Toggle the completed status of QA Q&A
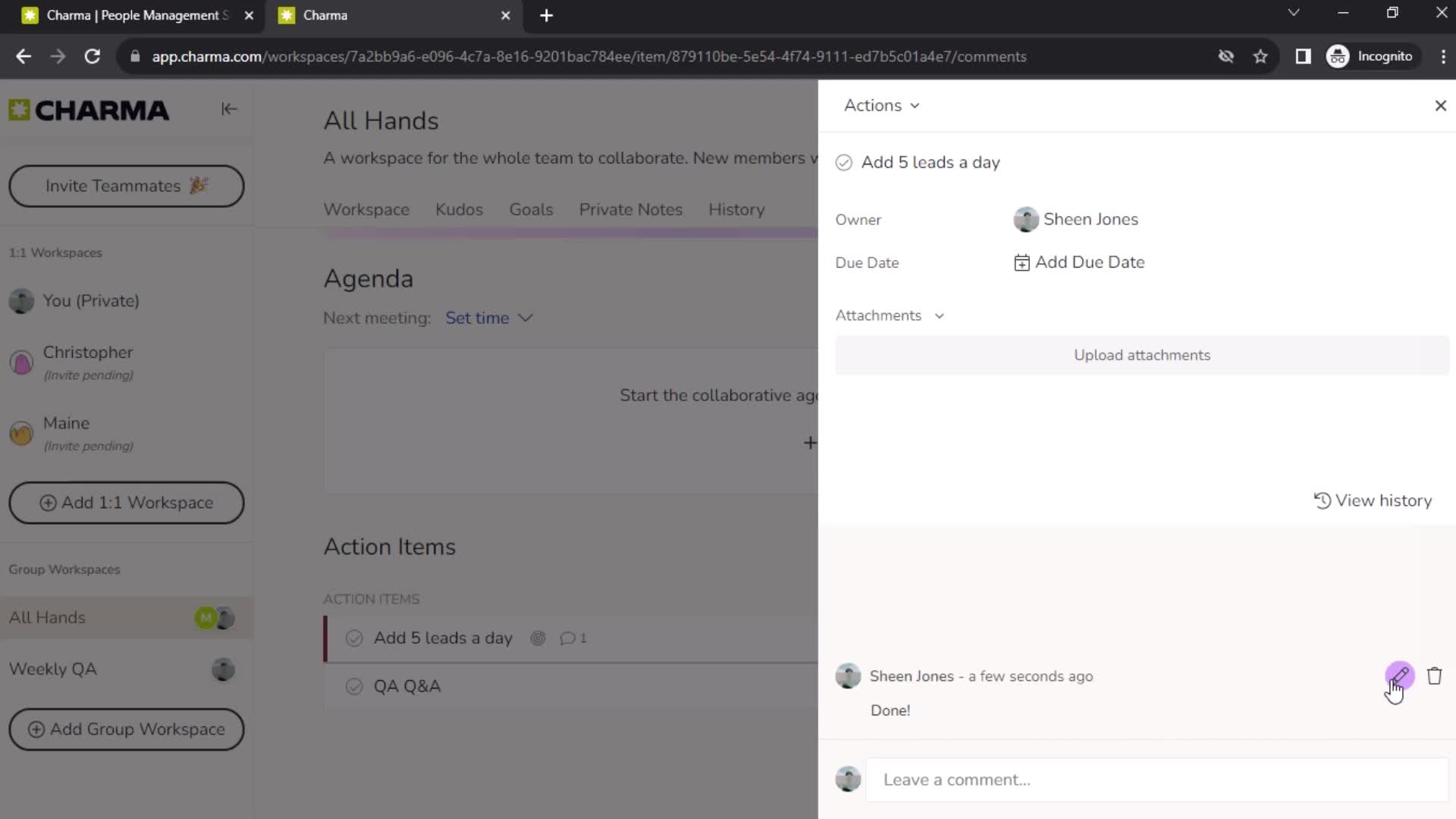This screenshot has width=1456, height=819. 354,686
